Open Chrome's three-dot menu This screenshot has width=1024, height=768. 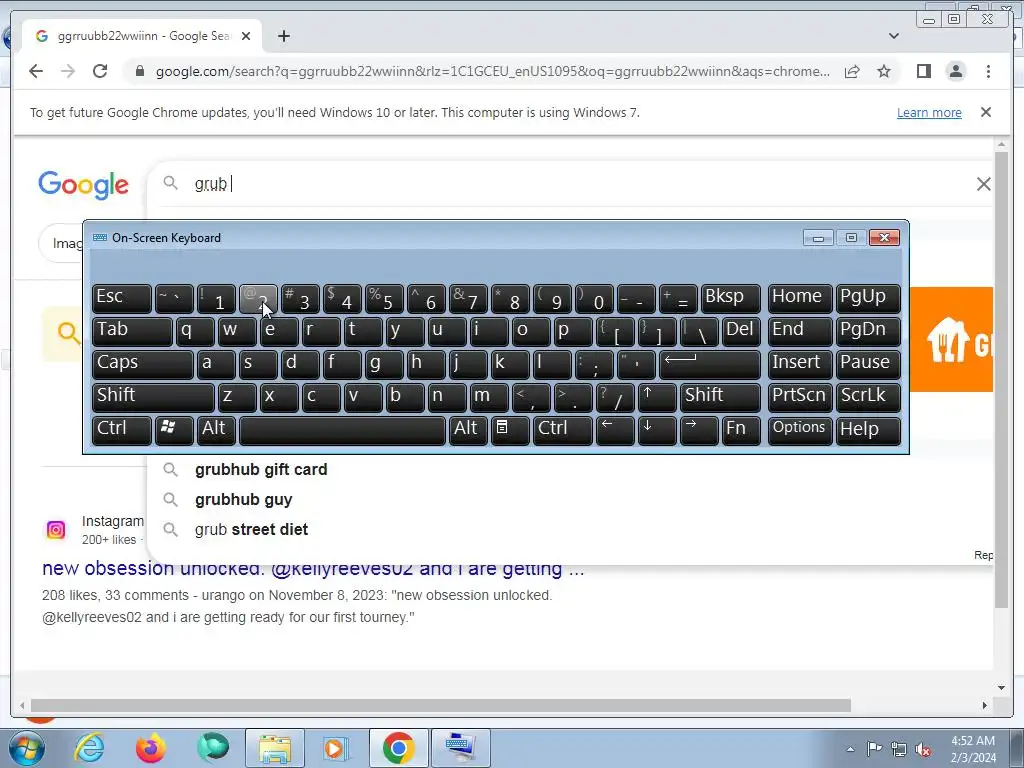tap(988, 71)
